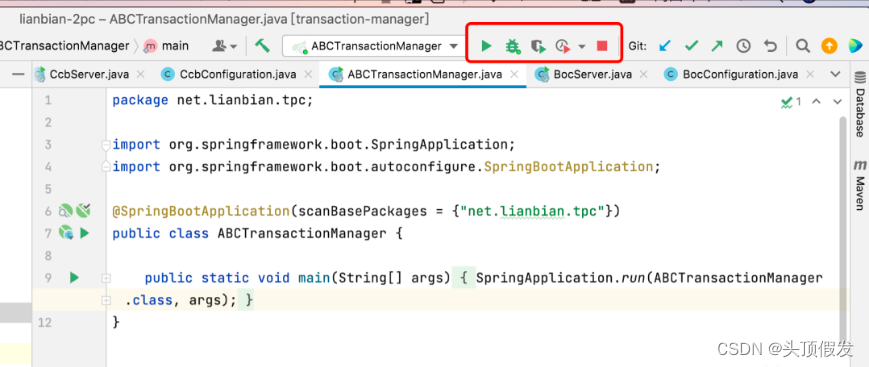Click the orange update arrow icon
Screen dimensions: 869x367
coord(829,46)
